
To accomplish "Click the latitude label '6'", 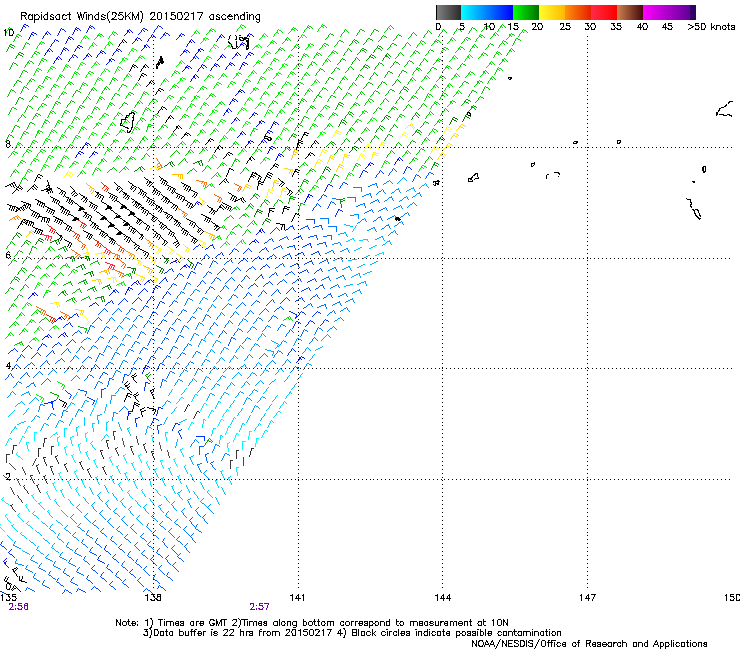I will pyautogui.click(x=8, y=255).
